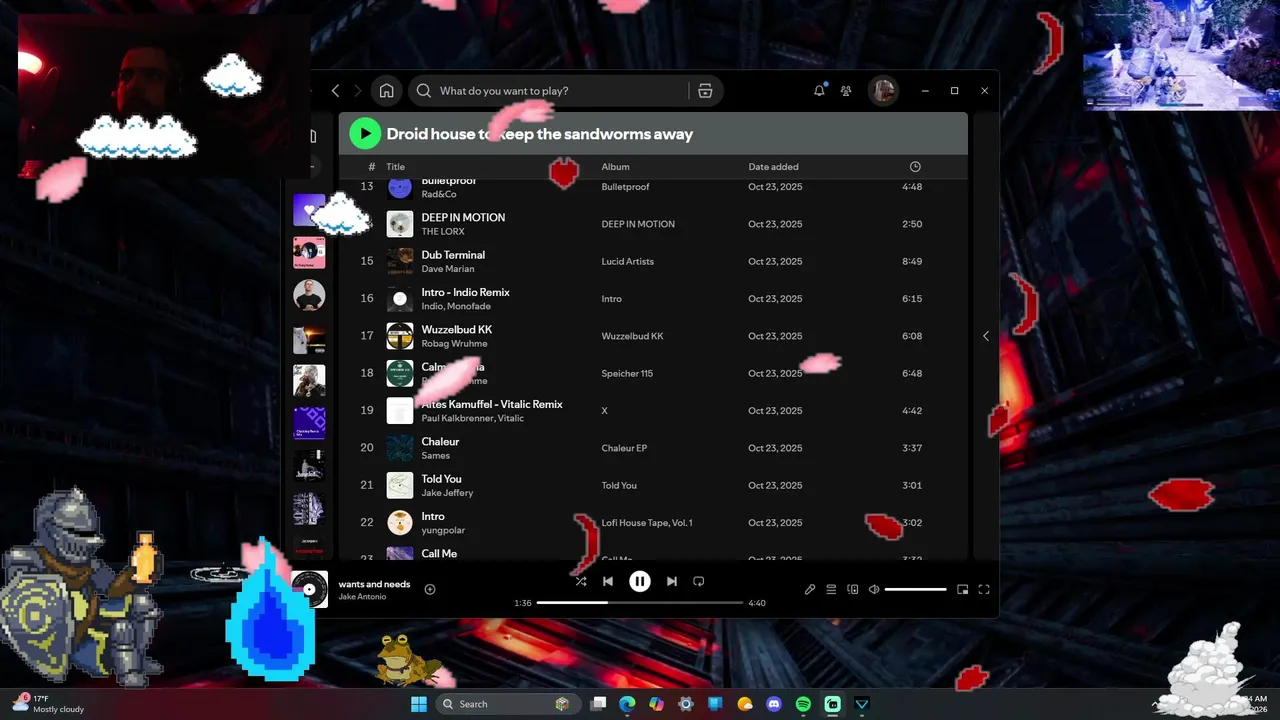The height and width of the screenshot is (720, 1280).
Task: Open artist Jake Jeffery
Action: pos(447,493)
